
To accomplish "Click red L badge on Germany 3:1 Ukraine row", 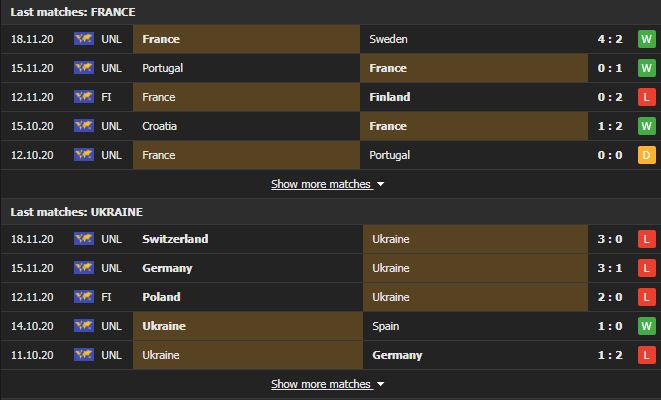I will 646,268.
